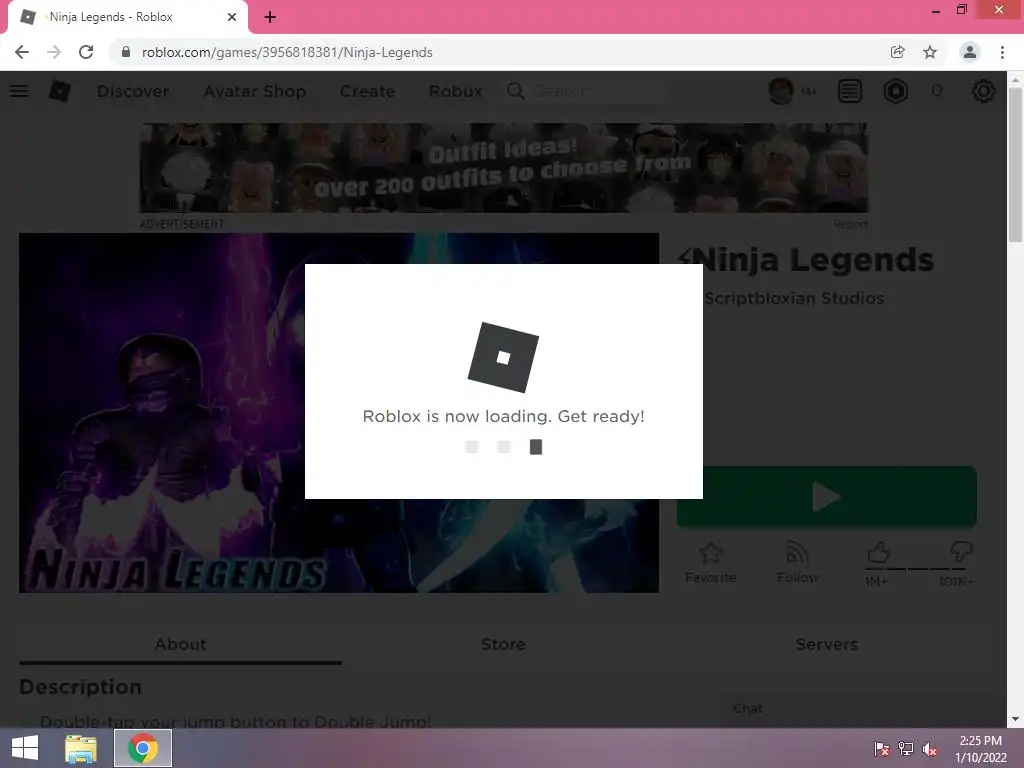Open the Chrome three-dot menu
The height and width of the screenshot is (768, 1024).
pos(1002,52)
